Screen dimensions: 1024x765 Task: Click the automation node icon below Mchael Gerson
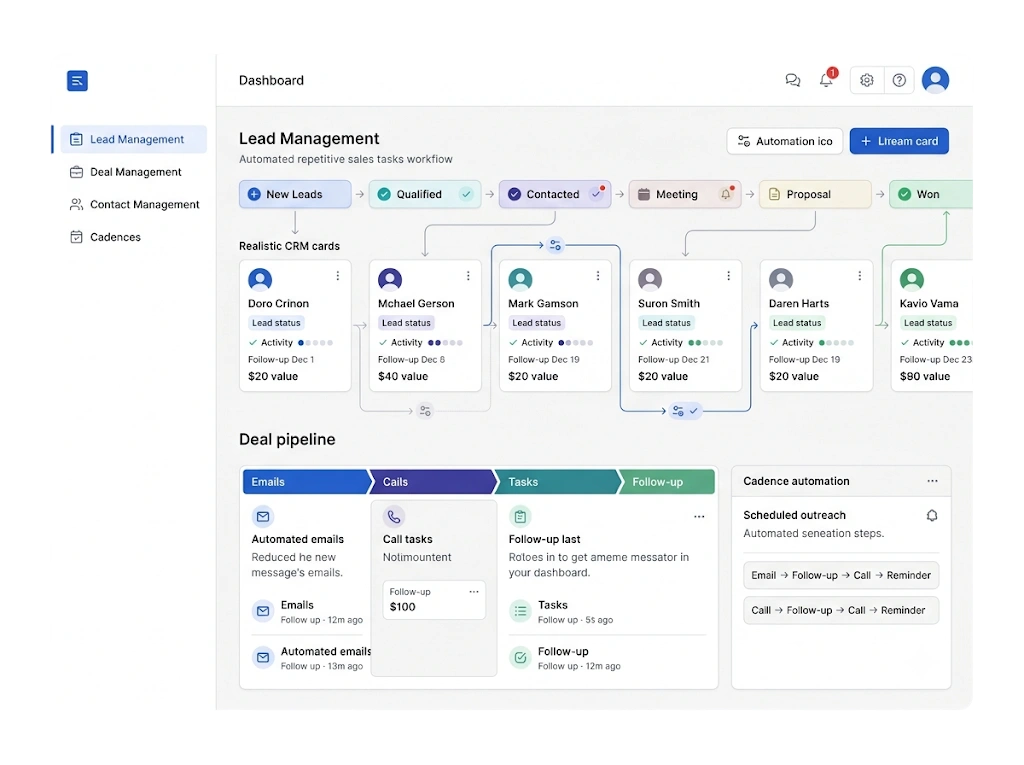[x=425, y=411]
